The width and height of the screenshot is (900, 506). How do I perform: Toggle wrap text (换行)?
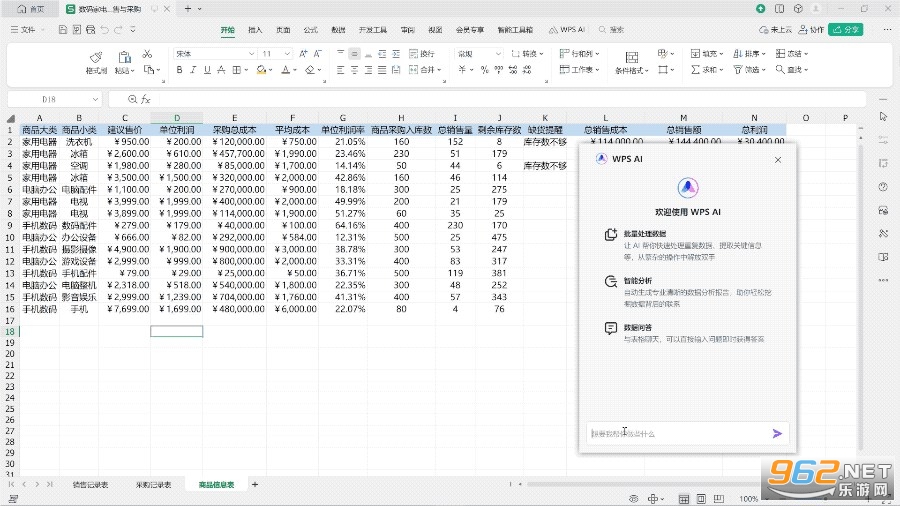point(422,53)
